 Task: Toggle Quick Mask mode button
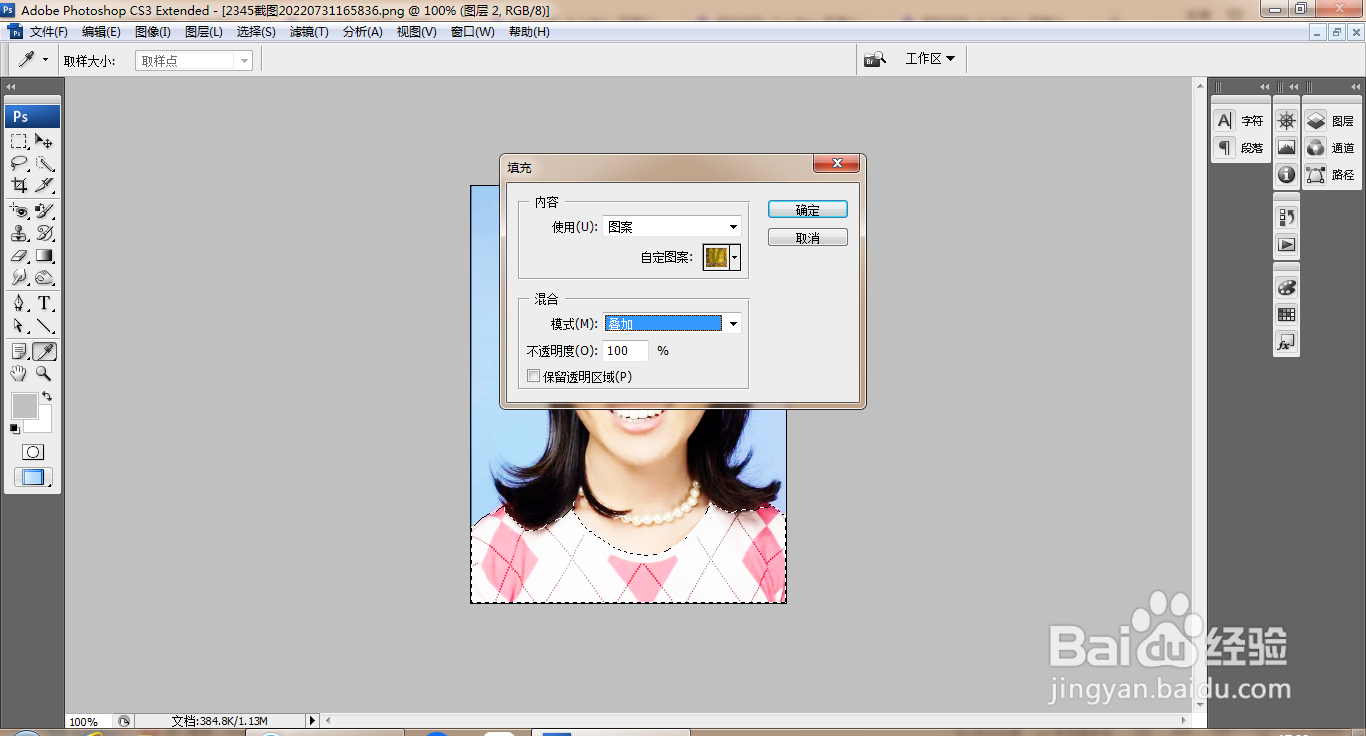(33, 452)
